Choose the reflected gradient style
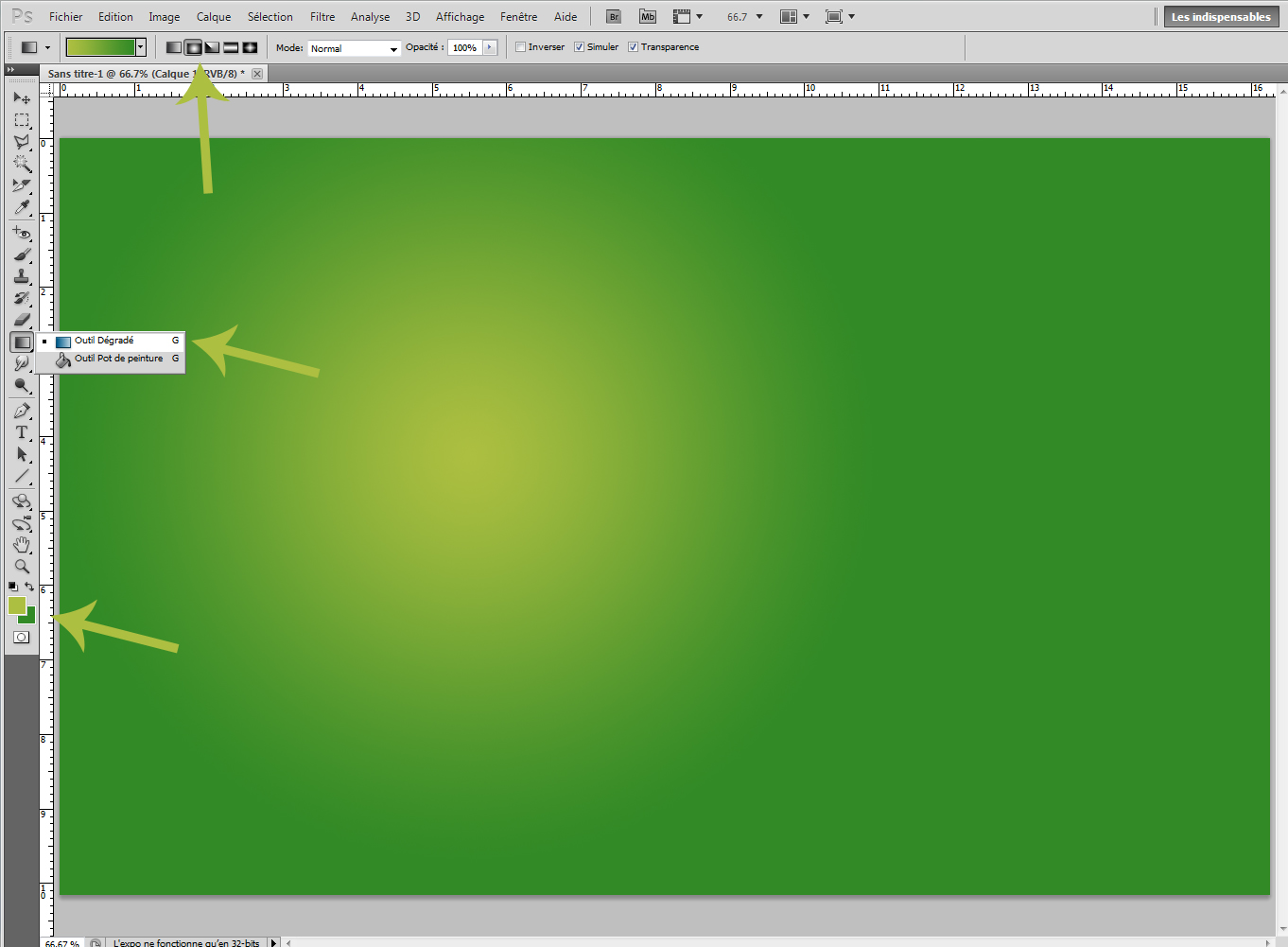This screenshot has width=1288, height=947. click(x=231, y=47)
